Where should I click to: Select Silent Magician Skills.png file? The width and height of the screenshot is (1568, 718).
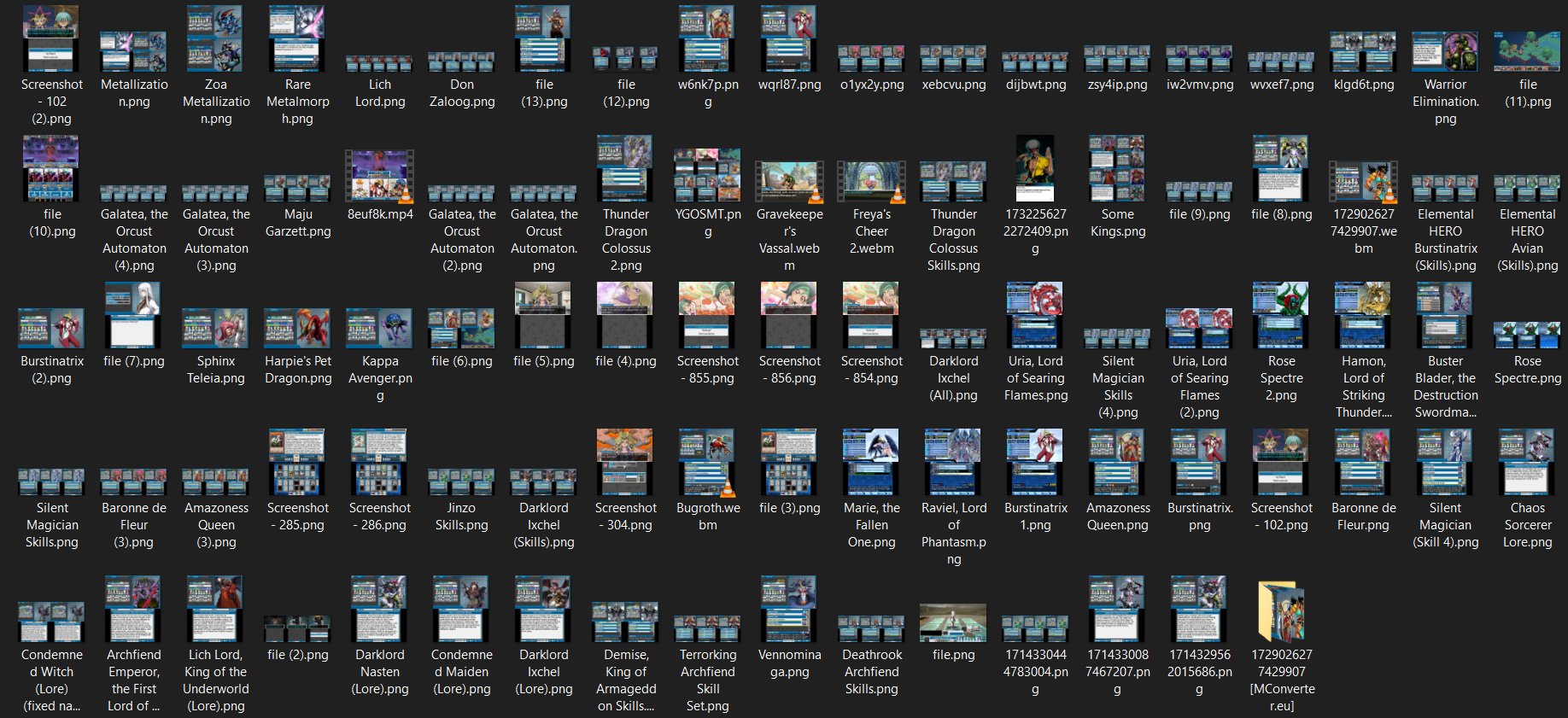51,482
